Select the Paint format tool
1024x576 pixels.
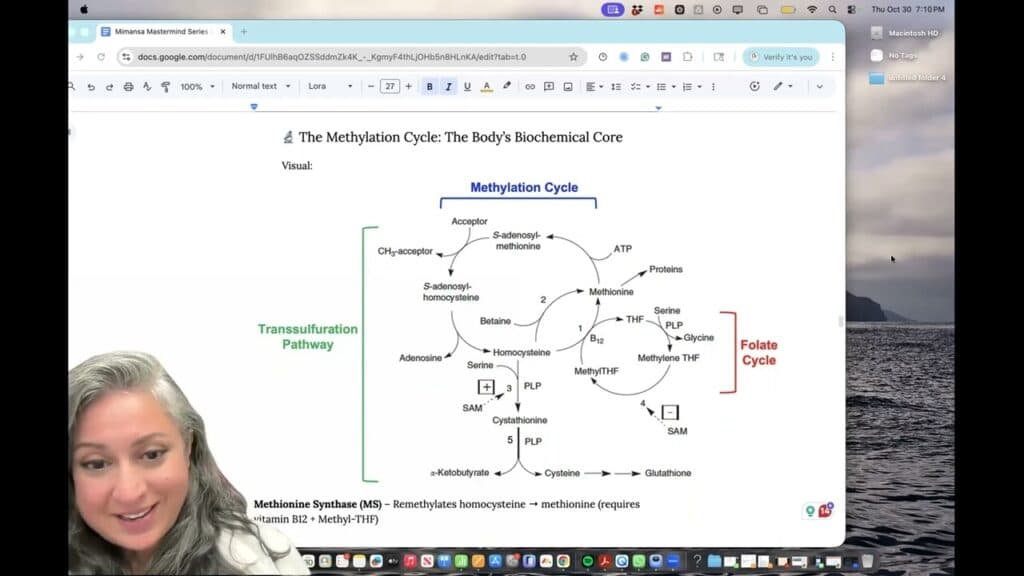coord(165,87)
